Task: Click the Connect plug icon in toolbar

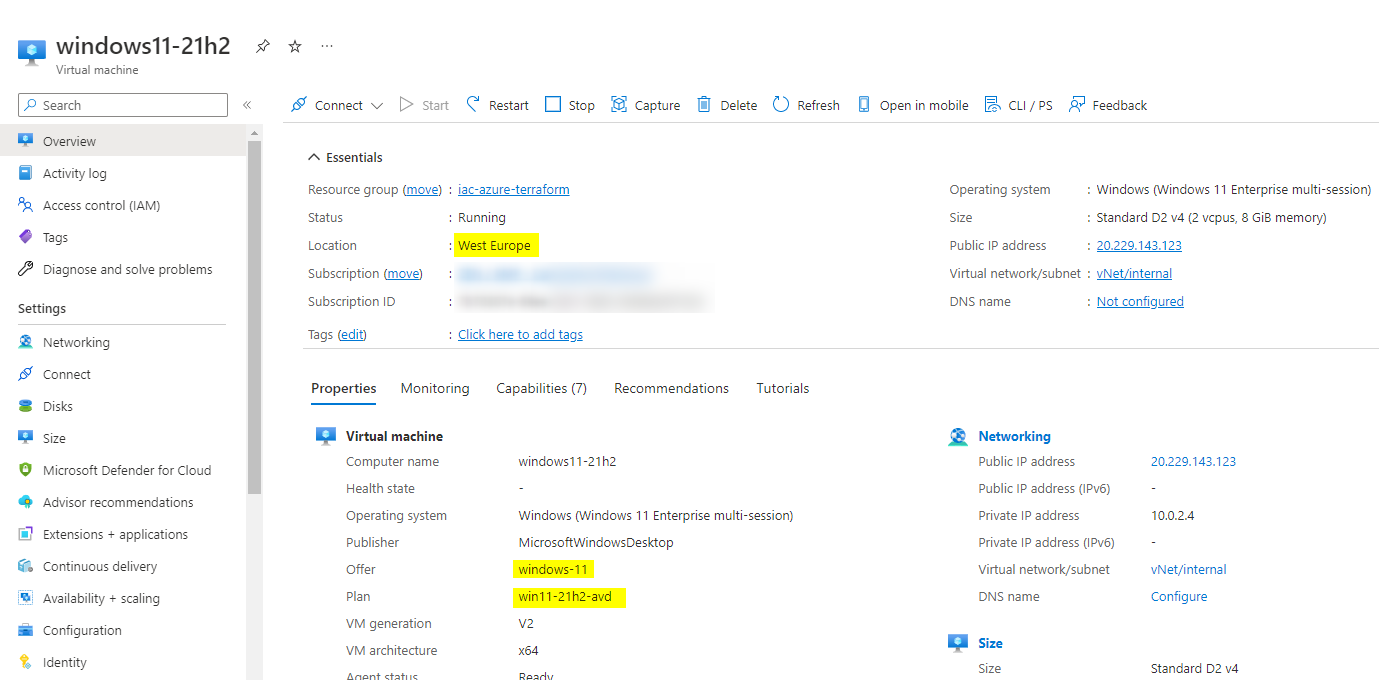Action: pos(299,105)
